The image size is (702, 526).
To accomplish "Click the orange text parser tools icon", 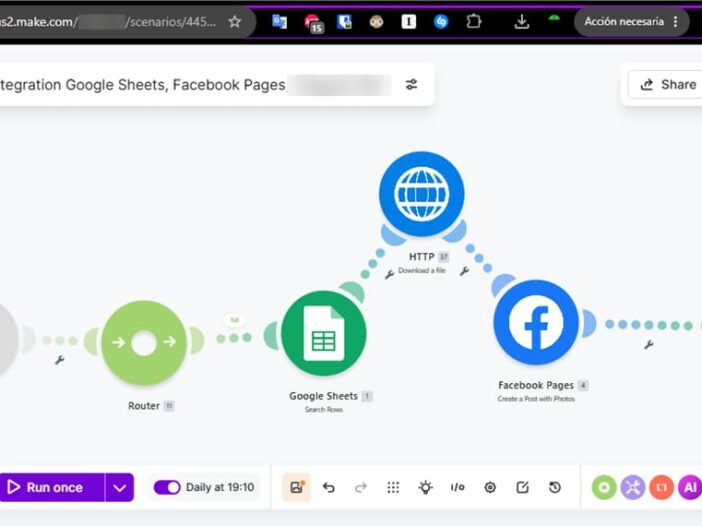I will (x=661, y=488).
